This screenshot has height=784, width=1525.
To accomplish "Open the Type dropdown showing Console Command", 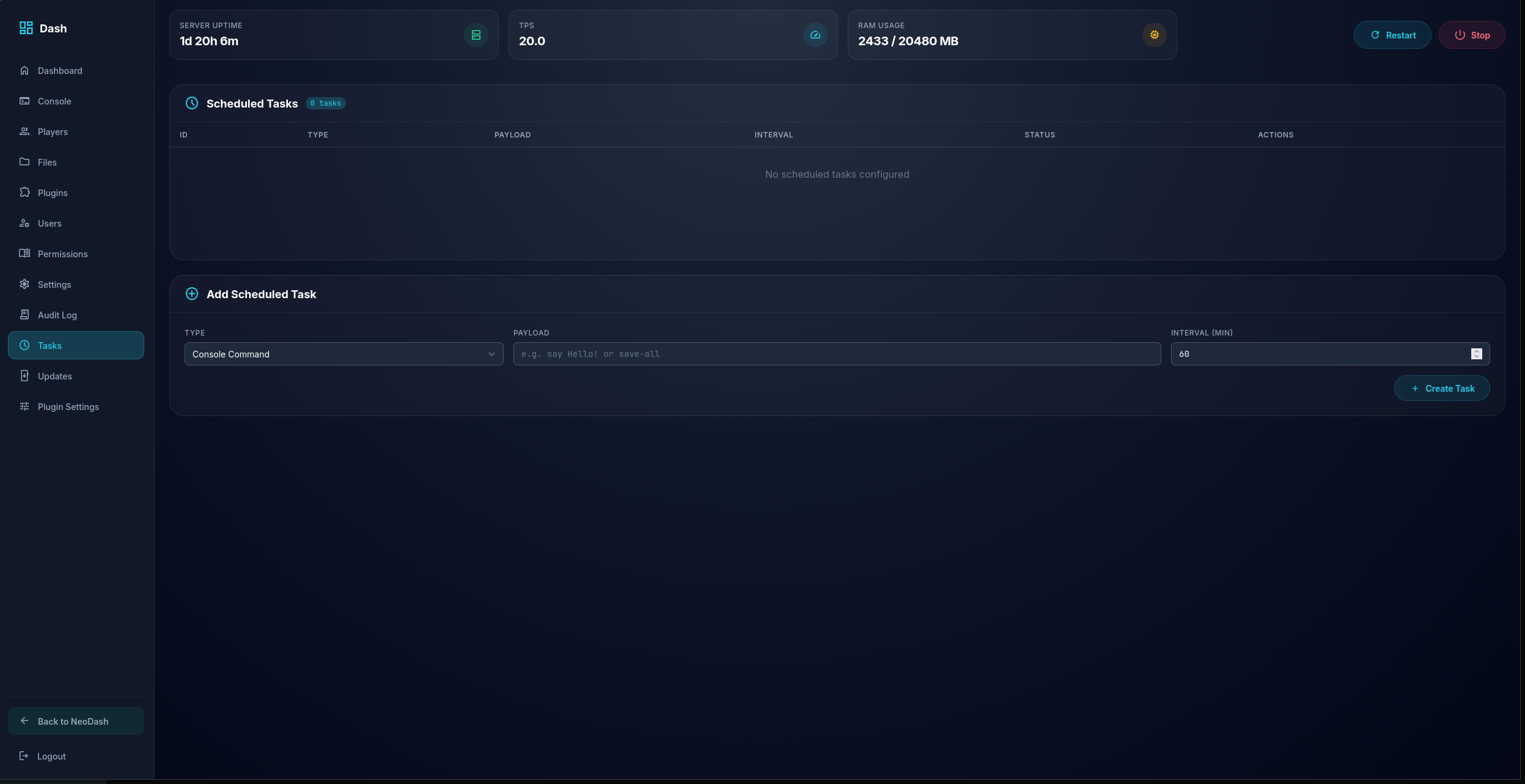I will 344,354.
